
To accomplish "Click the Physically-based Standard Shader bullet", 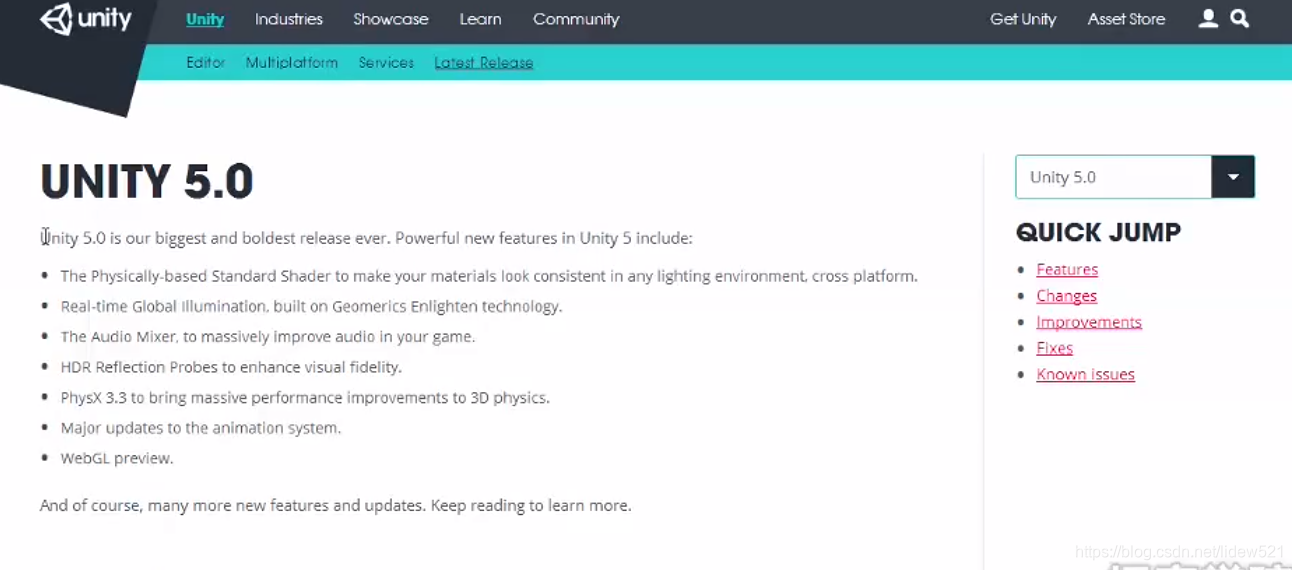I will [489, 276].
